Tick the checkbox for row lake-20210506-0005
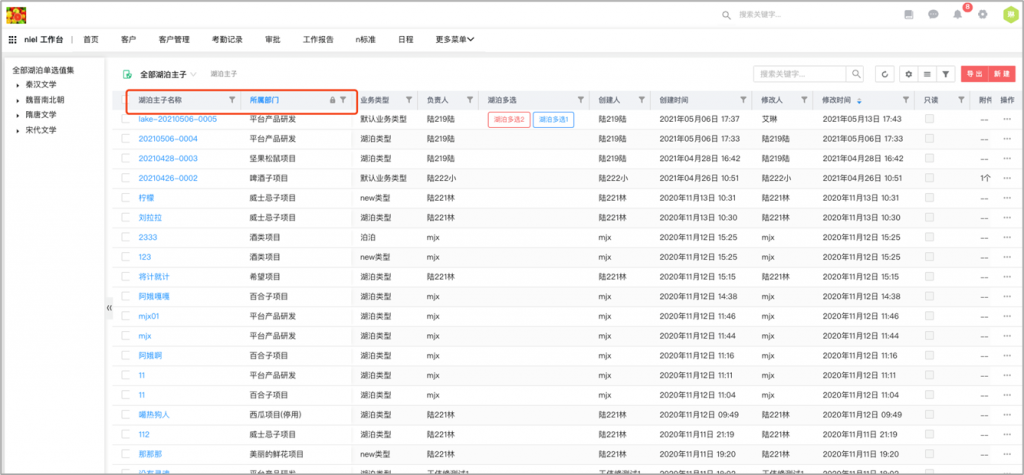1024x475 pixels. coord(126,119)
